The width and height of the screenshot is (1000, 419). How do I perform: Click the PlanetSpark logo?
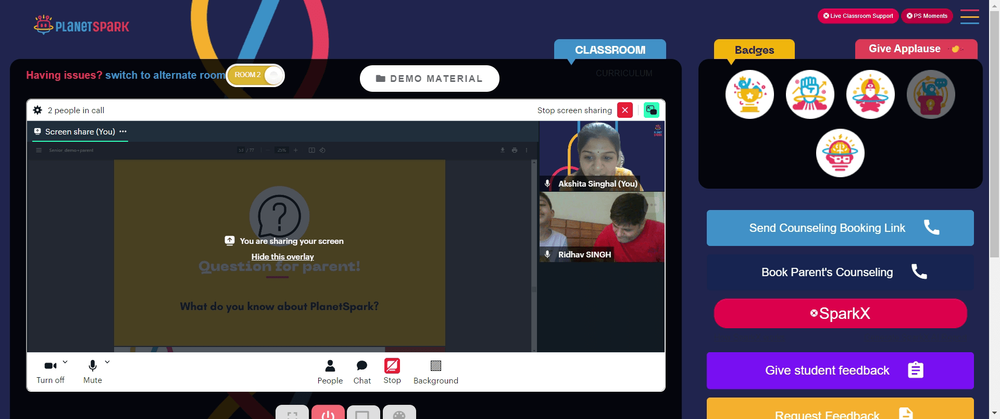[82, 26]
